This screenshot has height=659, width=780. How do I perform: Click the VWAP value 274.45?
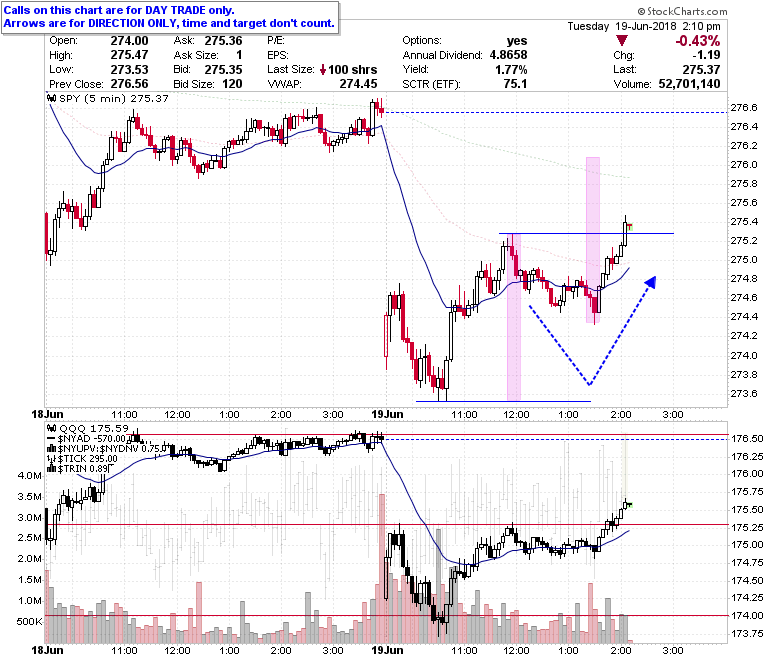pyautogui.click(x=358, y=84)
